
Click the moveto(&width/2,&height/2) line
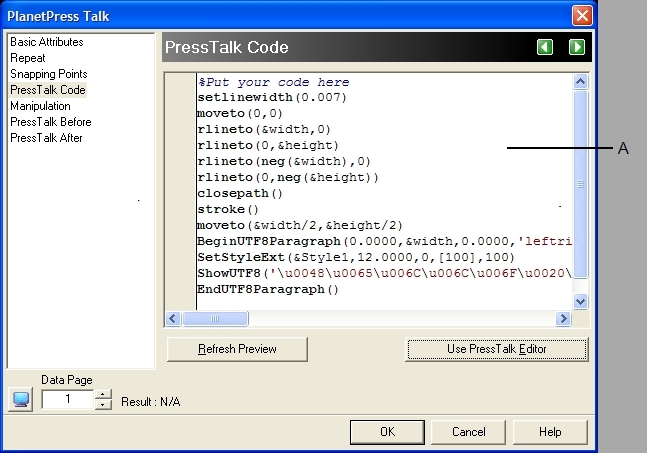pos(300,226)
